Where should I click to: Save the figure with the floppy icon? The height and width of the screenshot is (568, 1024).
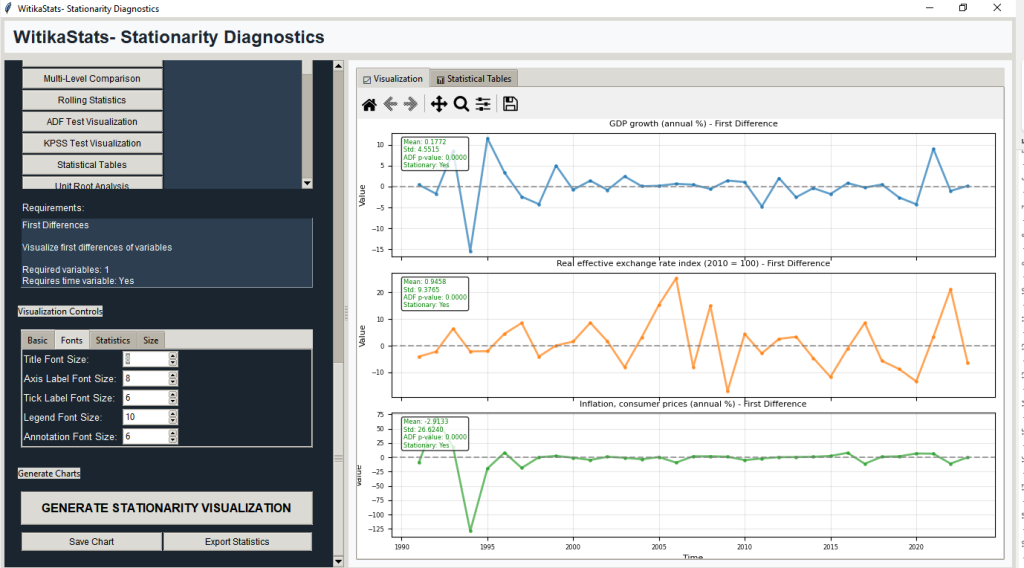(511, 104)
